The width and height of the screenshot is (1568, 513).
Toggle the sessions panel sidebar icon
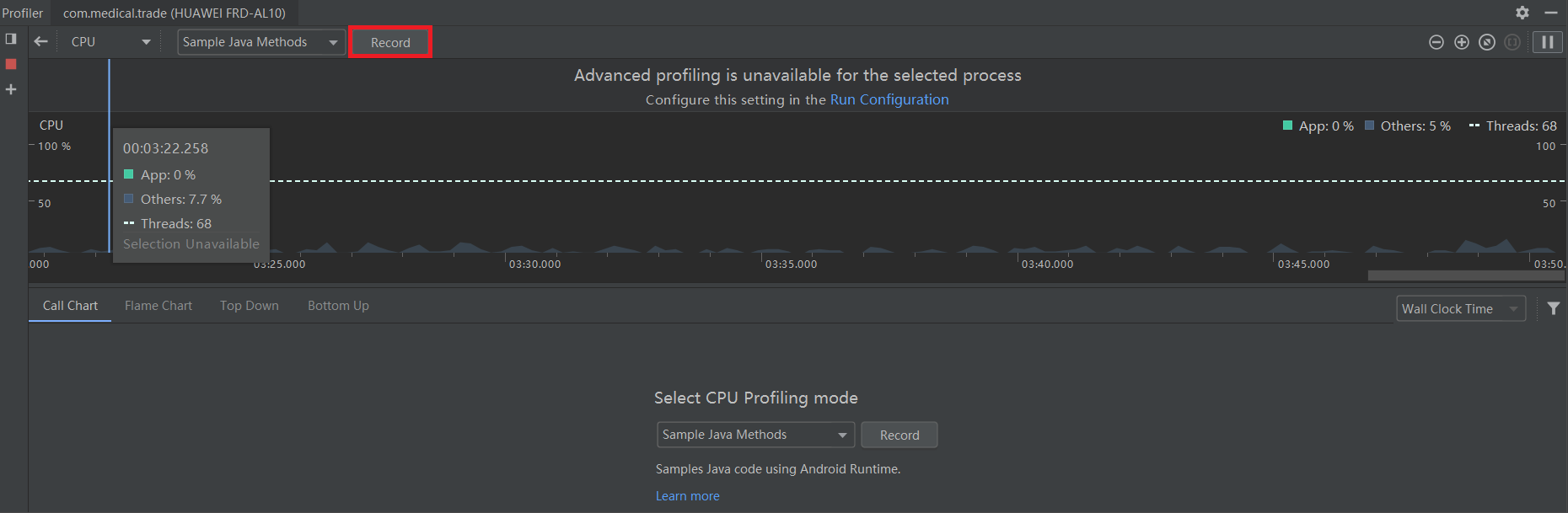11,39
